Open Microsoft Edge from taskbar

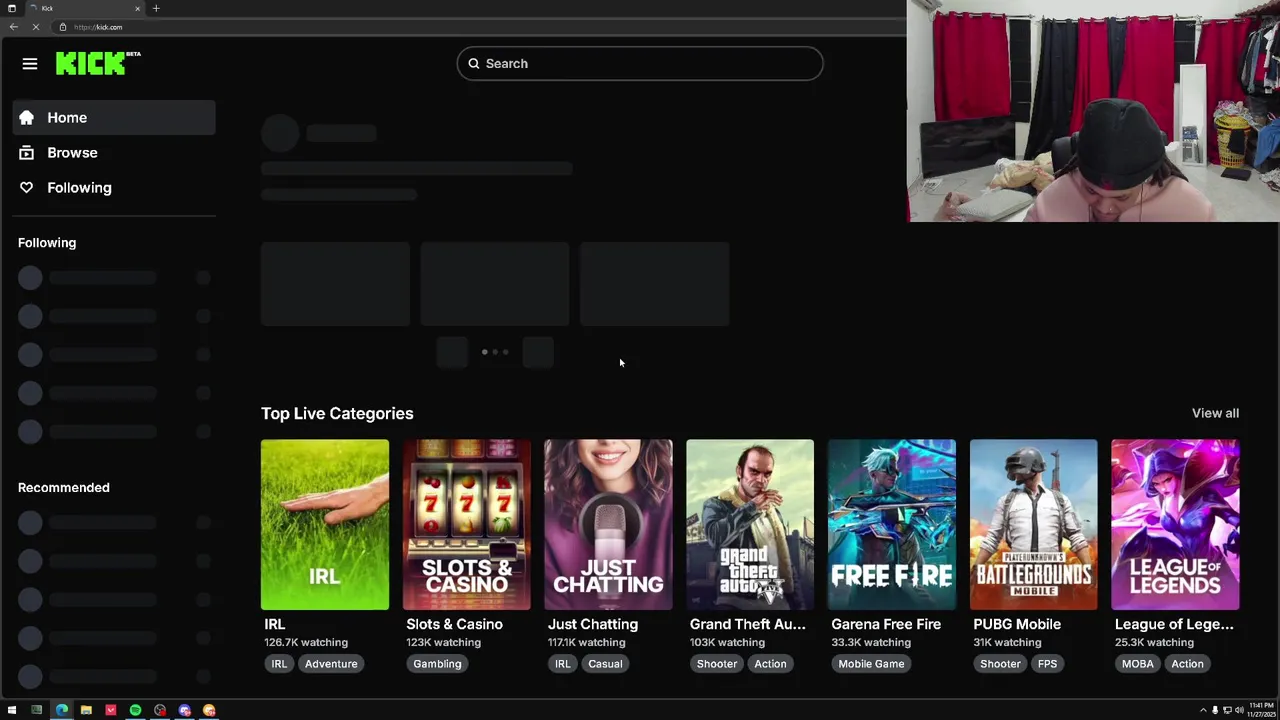point(62,710)
